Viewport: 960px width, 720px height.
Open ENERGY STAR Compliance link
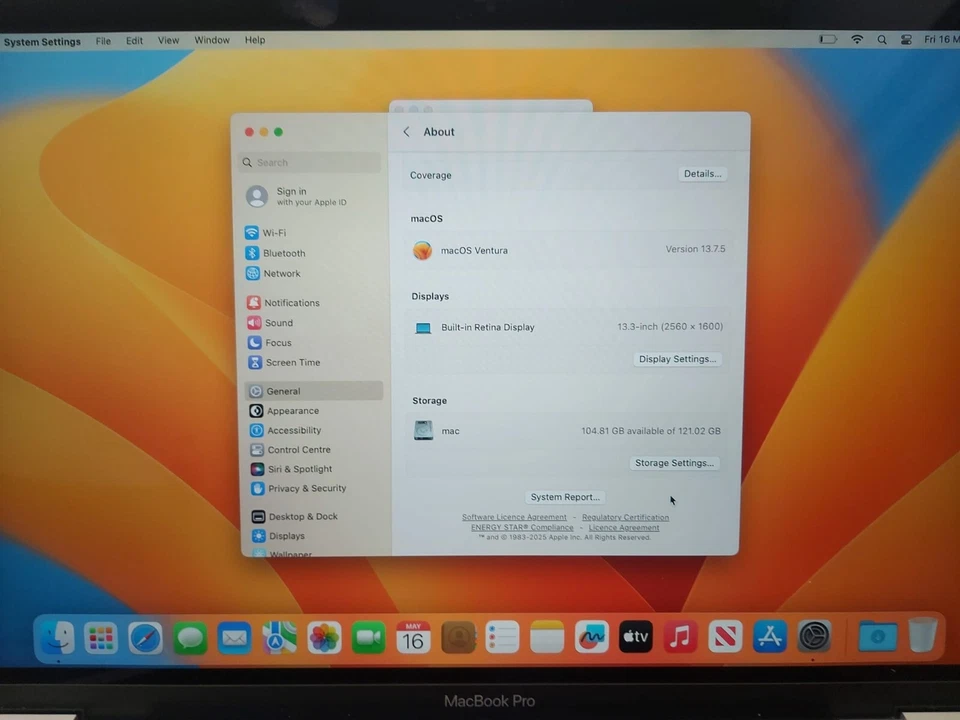[x=522, y=528]
